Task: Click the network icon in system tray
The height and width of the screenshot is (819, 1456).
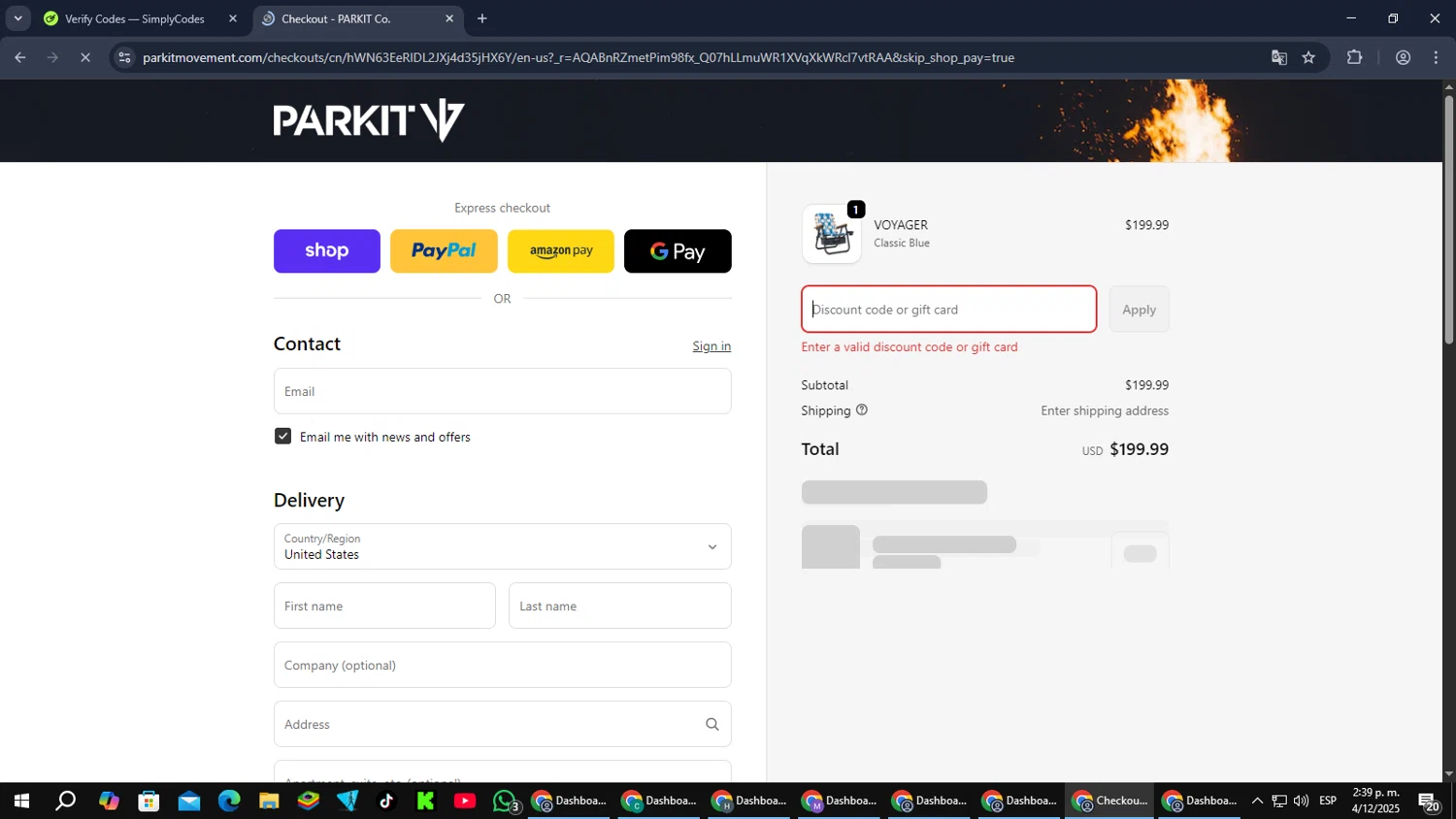Action: [x=1279, y=801]
